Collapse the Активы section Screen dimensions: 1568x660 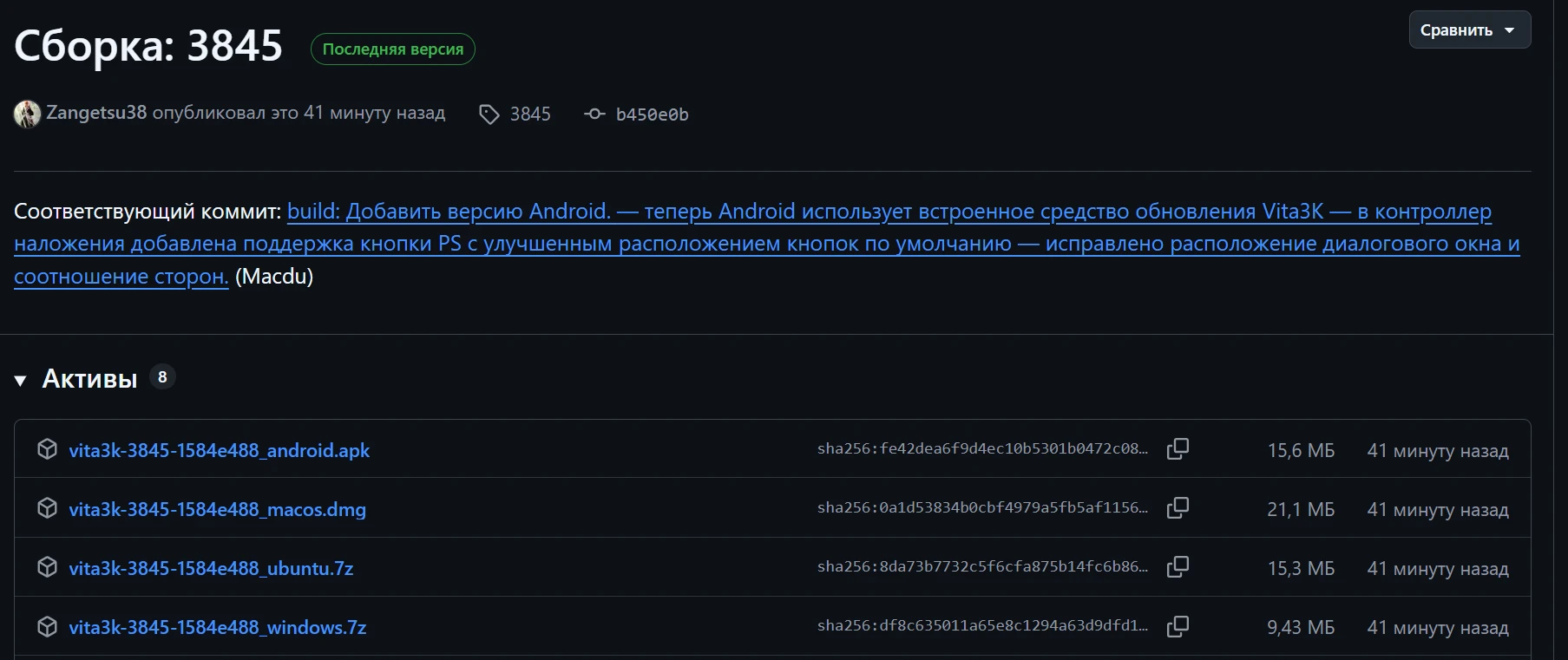tap(21, 380)
